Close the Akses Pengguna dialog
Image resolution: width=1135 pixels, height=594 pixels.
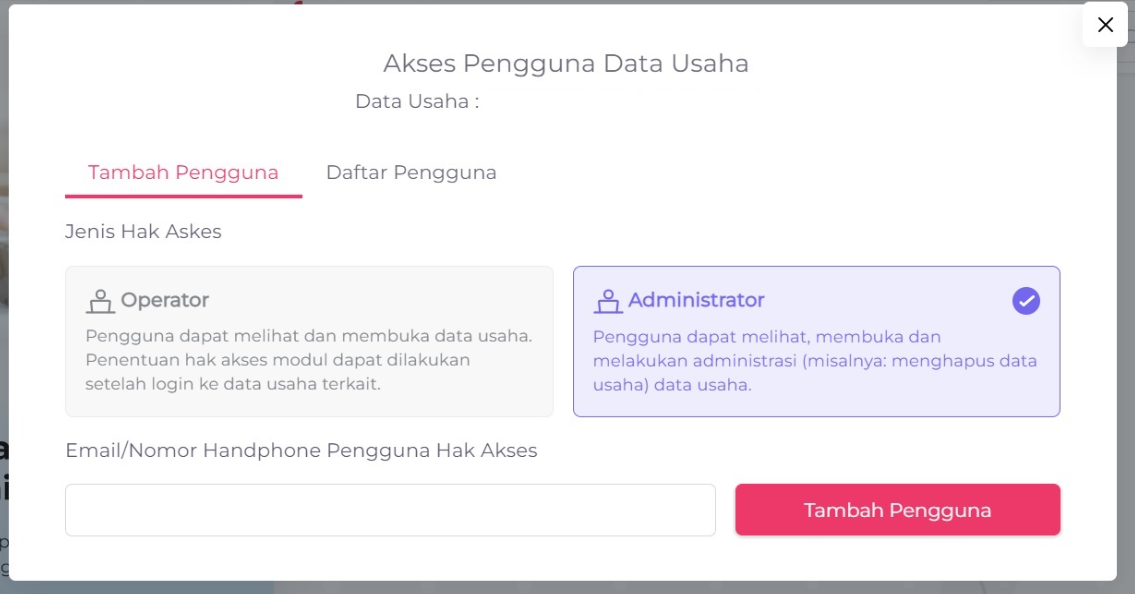(x=1105, y=25)
